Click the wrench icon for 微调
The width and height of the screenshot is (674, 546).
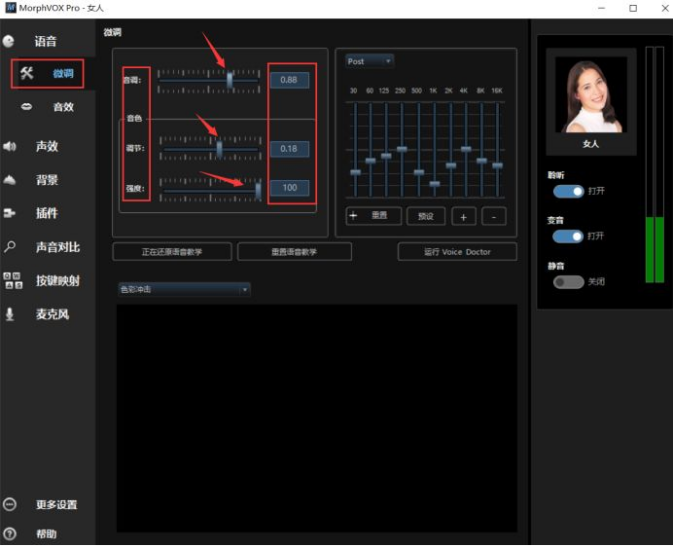[x=27, y=73]
